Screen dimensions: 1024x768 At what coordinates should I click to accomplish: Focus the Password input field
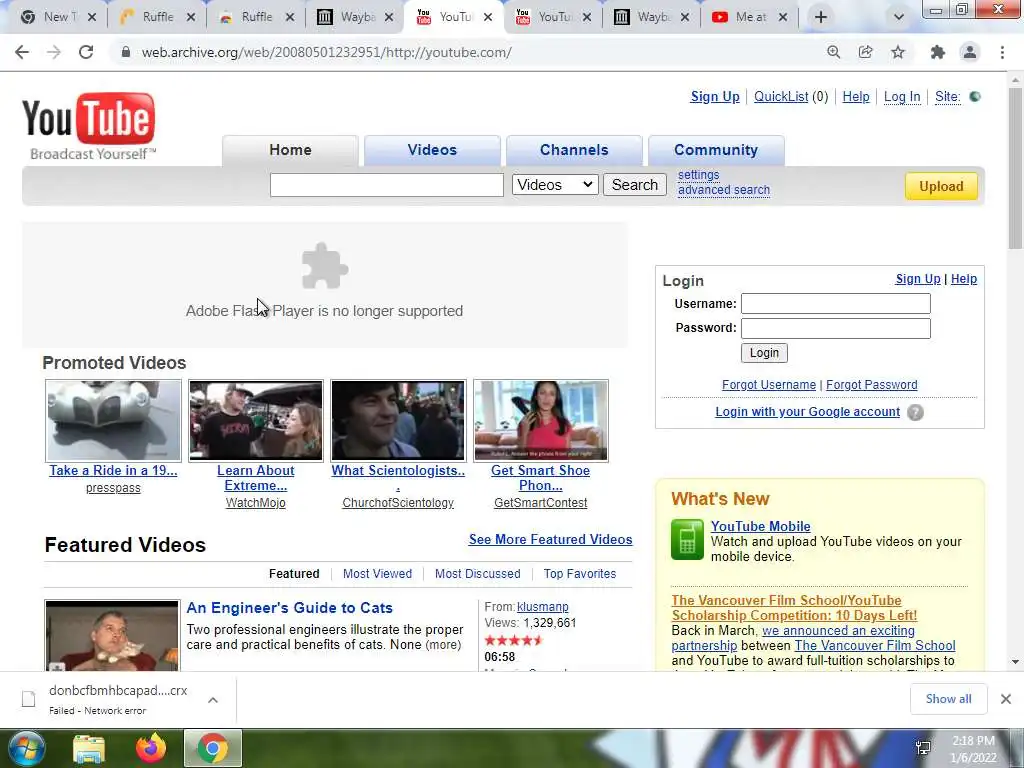tap(836, 328)
